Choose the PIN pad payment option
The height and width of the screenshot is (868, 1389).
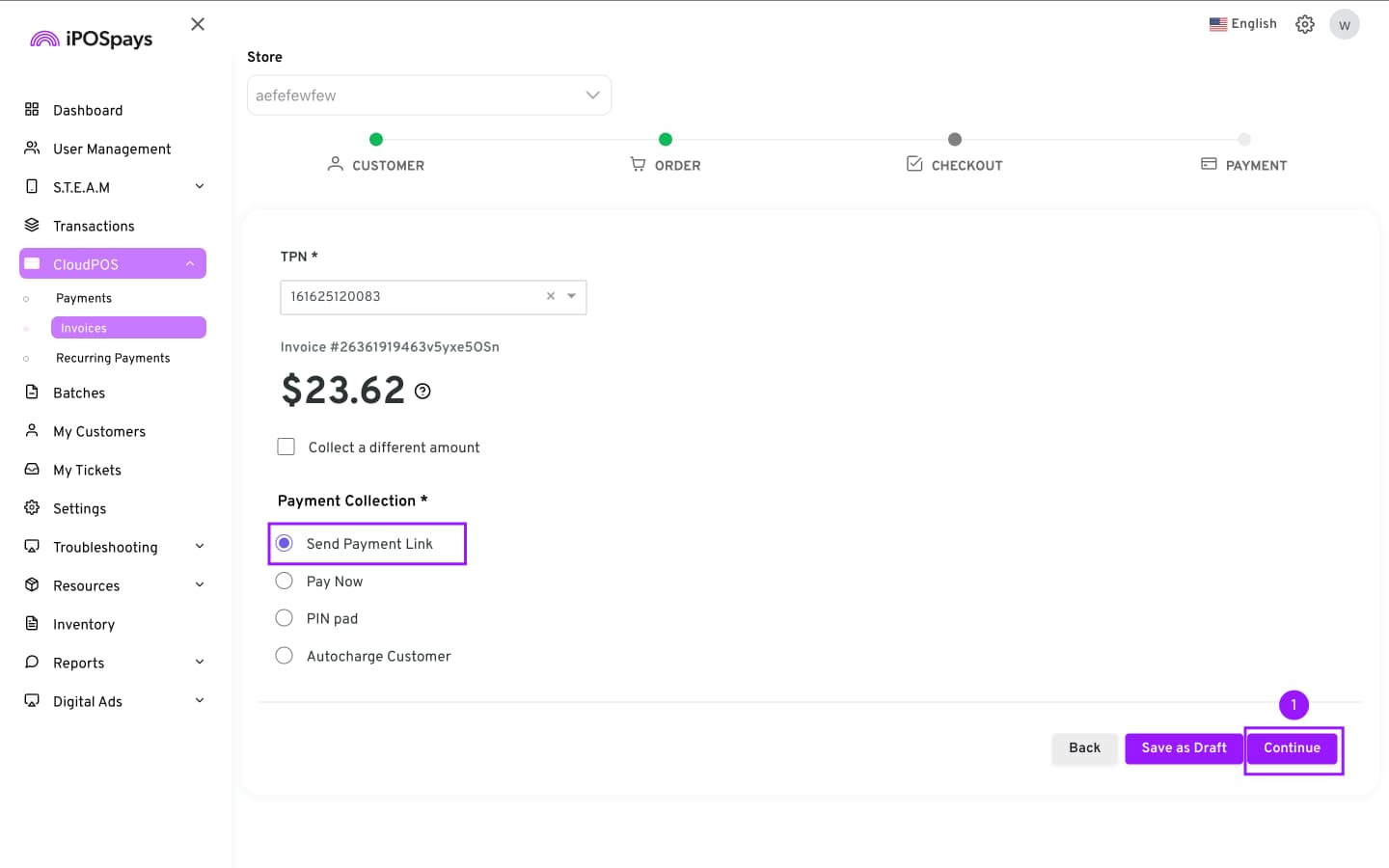[285, 618]
